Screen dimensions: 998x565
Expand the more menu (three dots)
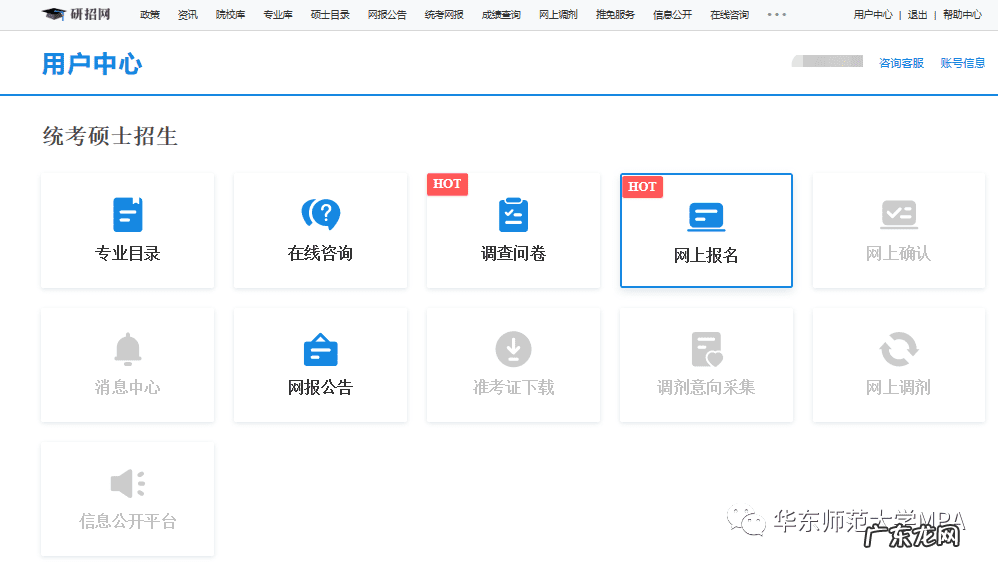(777, 15)
